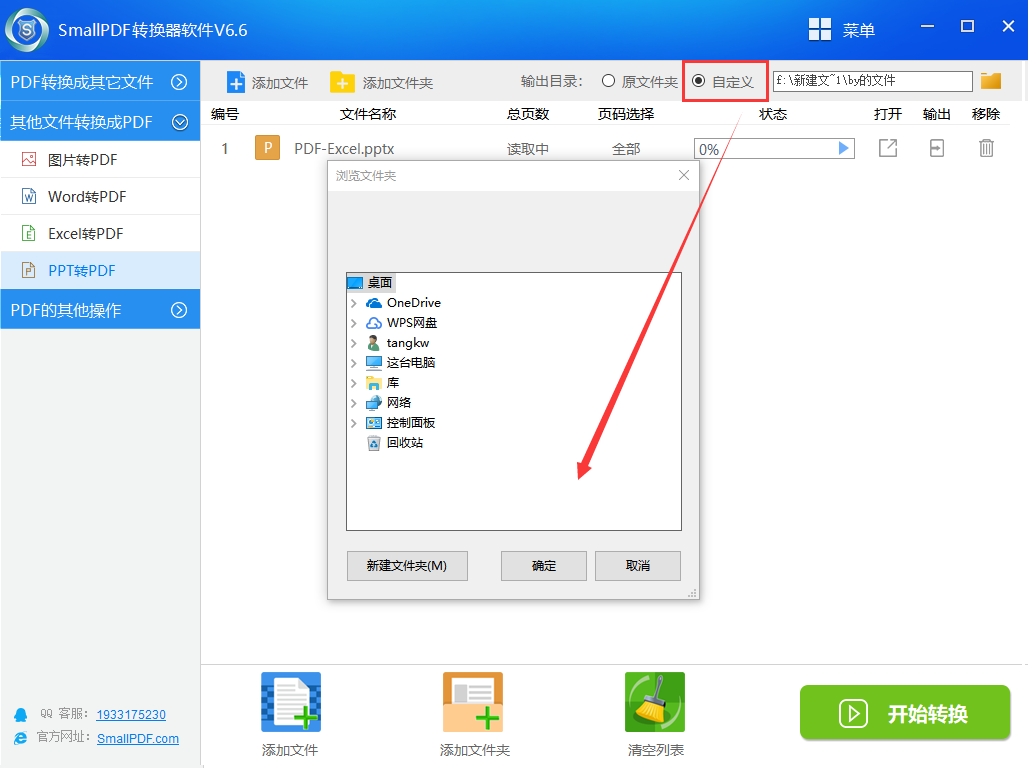The width and height of the screenshot is (1028, 768).
Task: Open the 图片转PDF conversion mode
Action: 100,159
